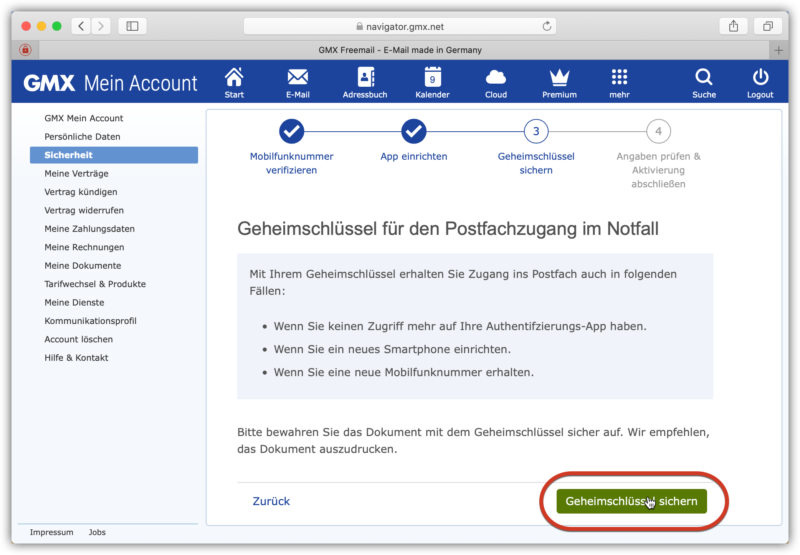Click Geheimschlüssel sichern step label
Screen dimensions: 800x555
pos(536,163)
